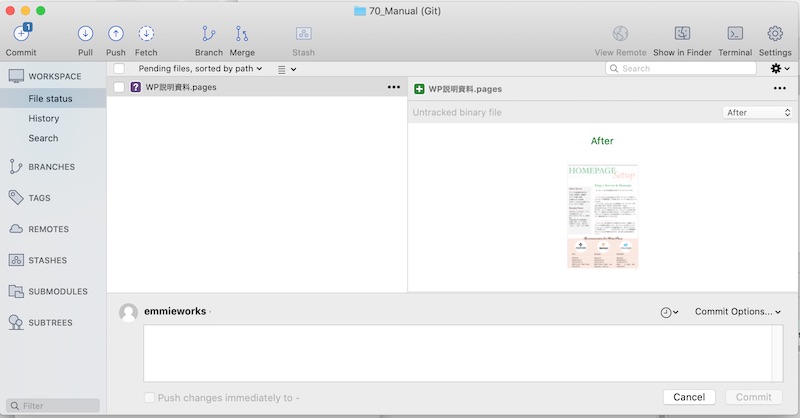Click the BRANCHES sidebar icon
This screenshot has height=418, width=800.
click(16, 166)
